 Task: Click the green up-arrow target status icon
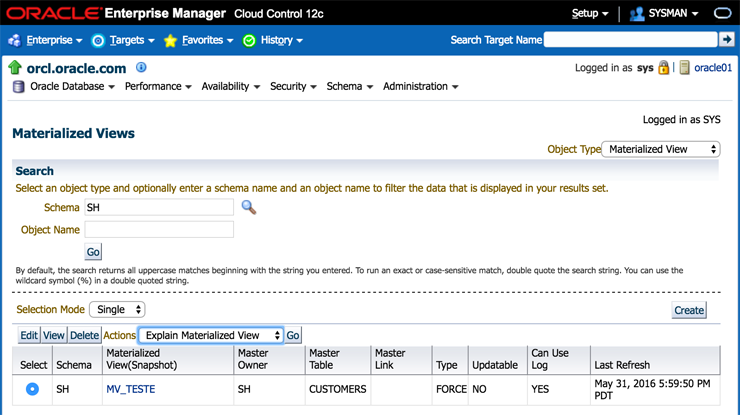pos(15,68)
